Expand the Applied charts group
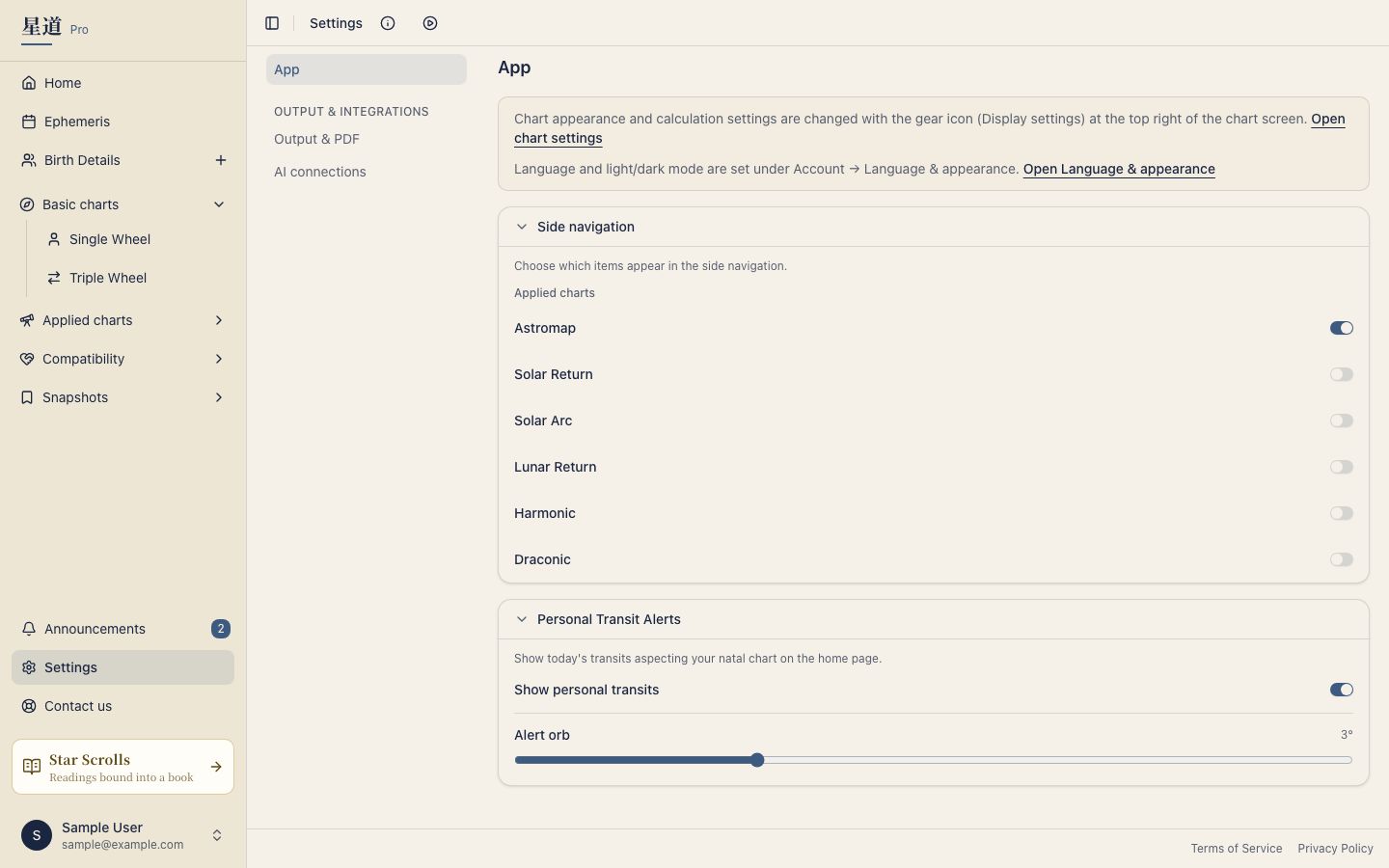 tap(219, 320)
